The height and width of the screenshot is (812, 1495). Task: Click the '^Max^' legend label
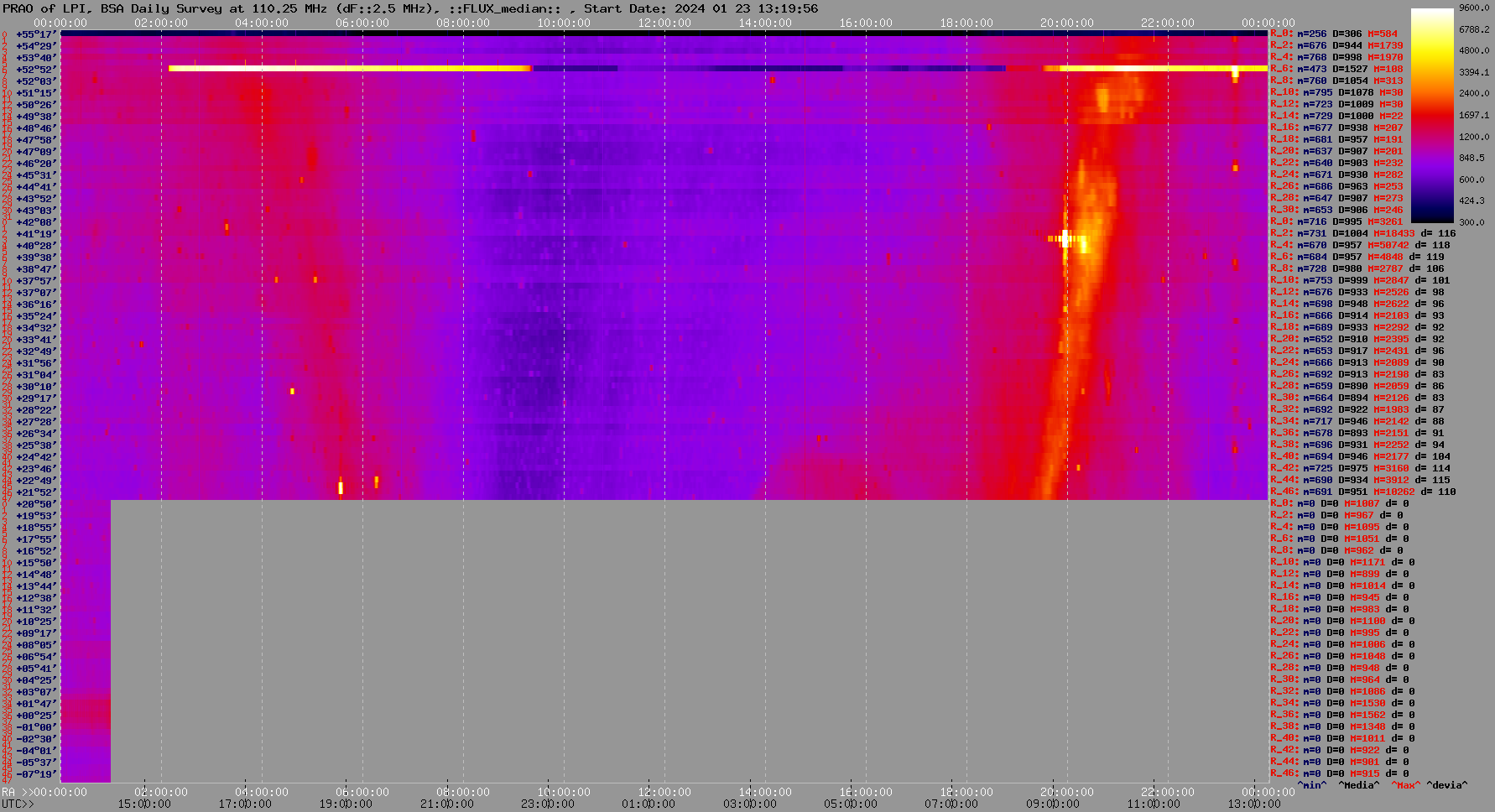[x=1407, y=786]
